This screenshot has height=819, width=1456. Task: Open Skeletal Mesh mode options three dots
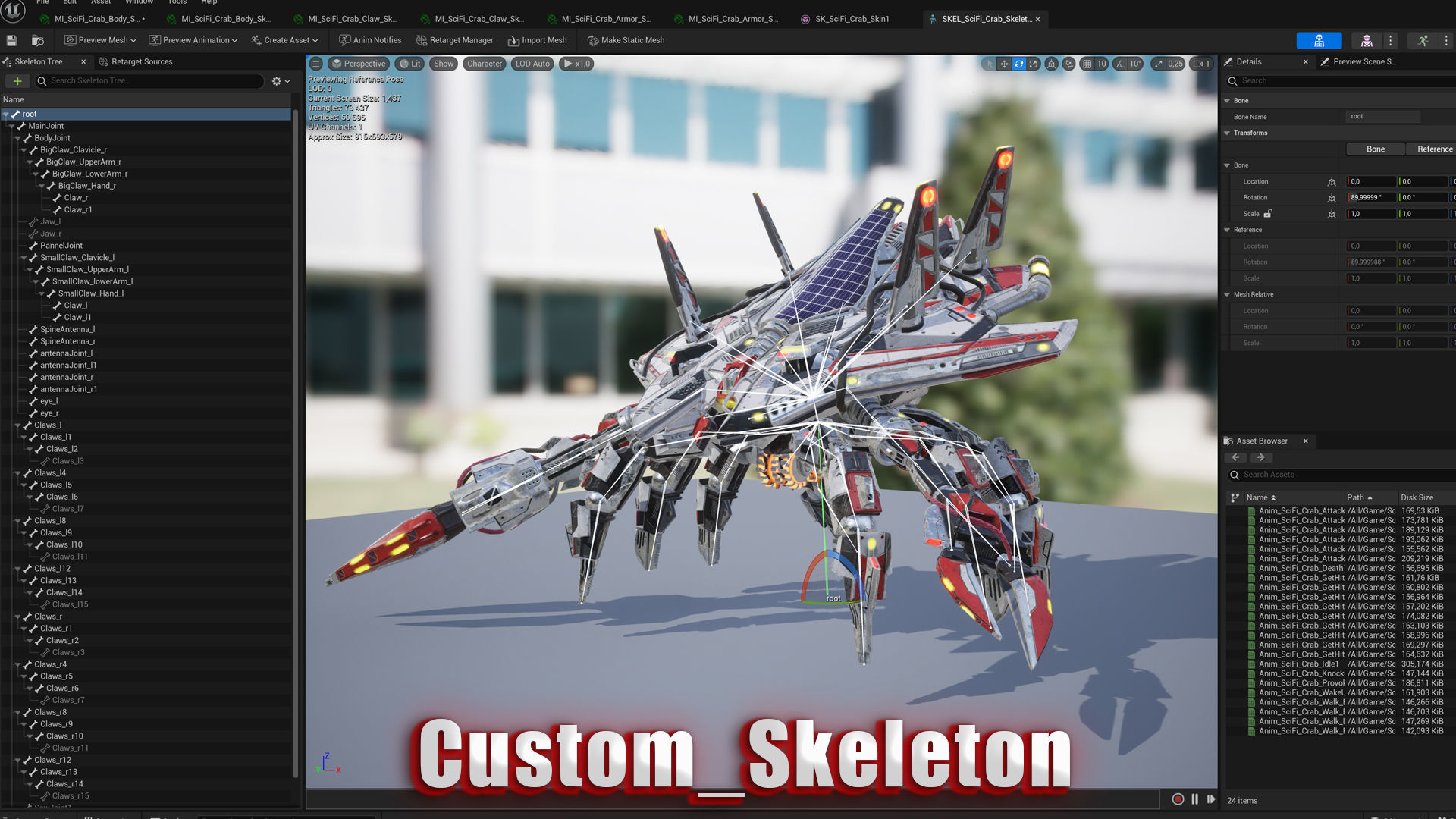tap(1390, 40)
